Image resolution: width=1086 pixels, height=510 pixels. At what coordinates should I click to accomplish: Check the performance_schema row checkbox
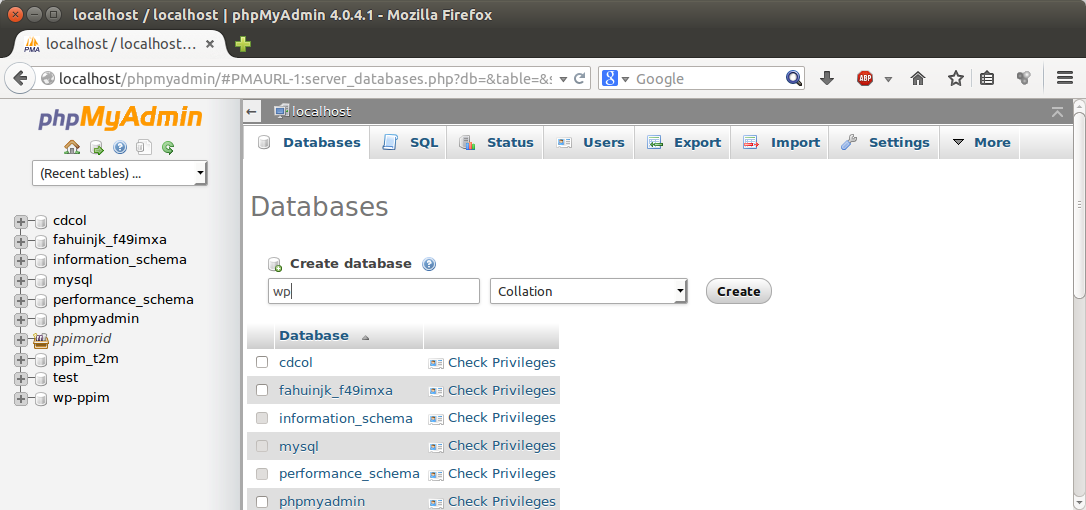coord(262,473)
